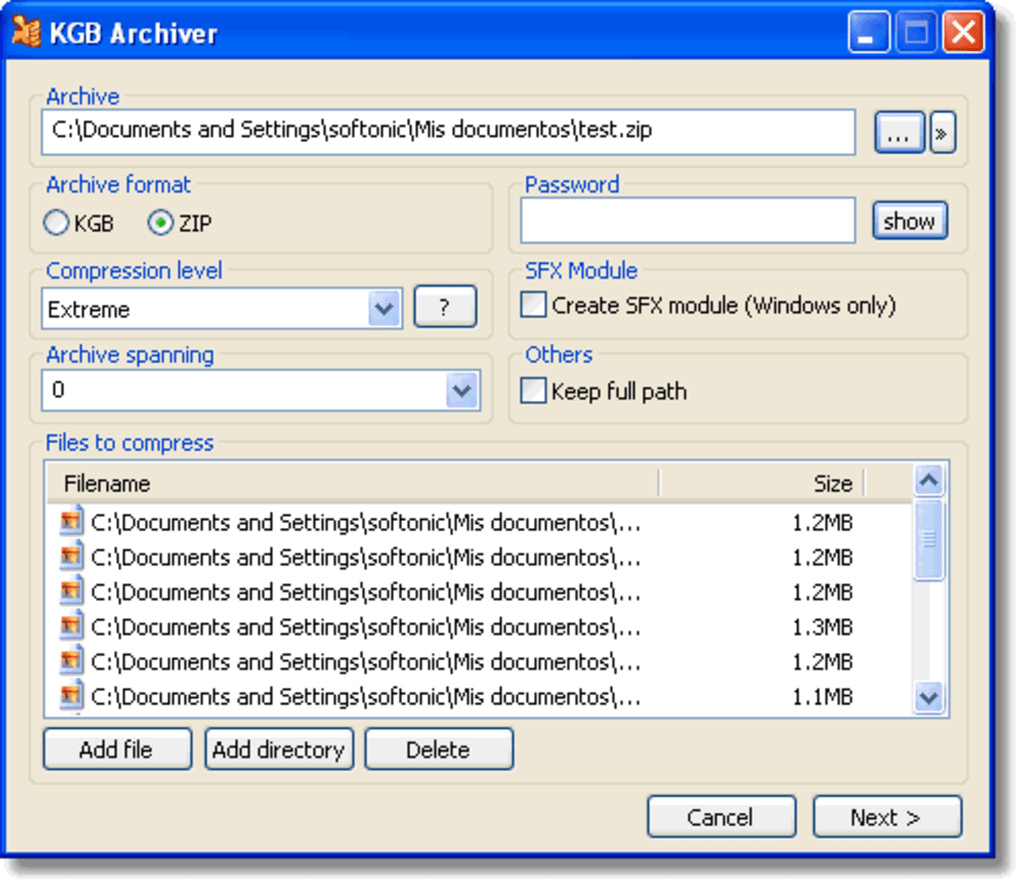Image resolution: width=1020 pixels, height=883 pixels.
Task: Click the scrollbar up arrow in the file list
Action: click(x=928, y=480)
